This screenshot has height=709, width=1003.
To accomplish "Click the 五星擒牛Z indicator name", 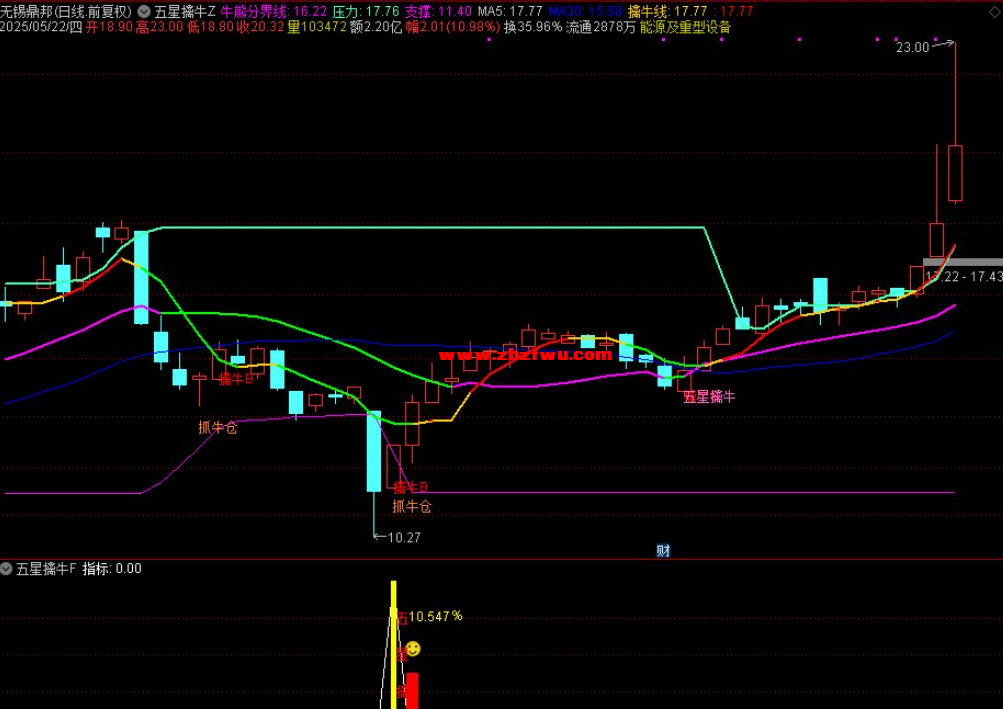I will pos(185,12).
